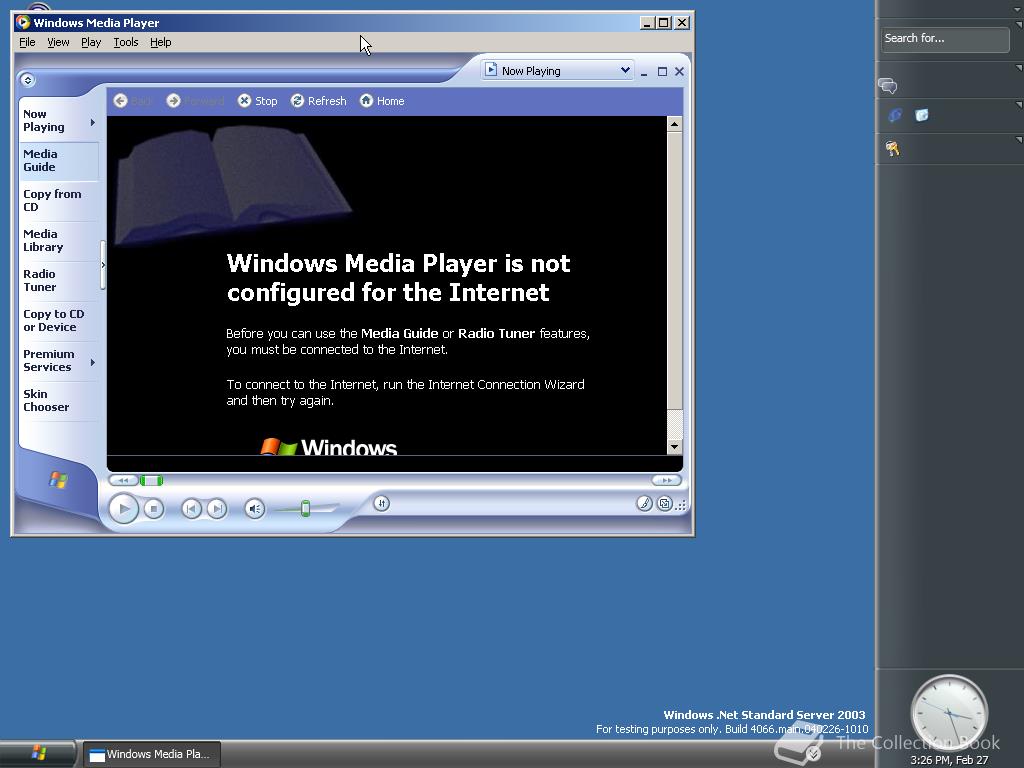Collapse the taskbar pane with side handle
Image resolution: width=1024 pixels, height=768 pixels.
103,265
